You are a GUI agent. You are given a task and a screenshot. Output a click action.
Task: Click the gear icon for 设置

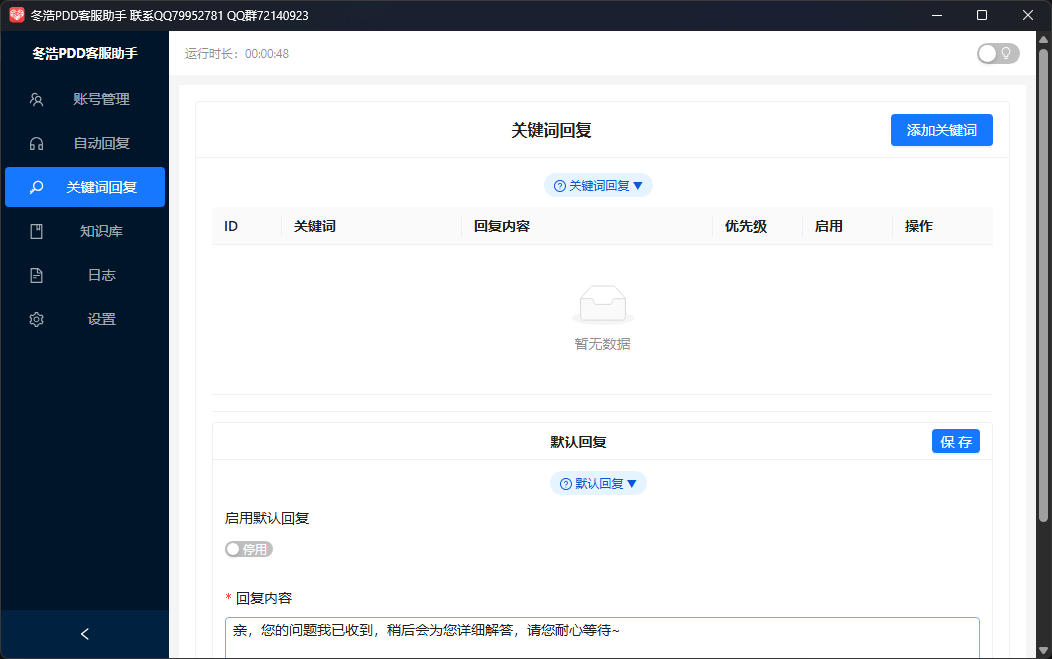pos(36,319)
